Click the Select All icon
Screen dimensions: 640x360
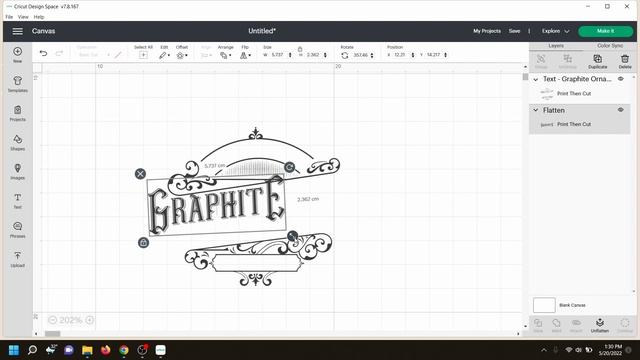[x=143, y=55]
